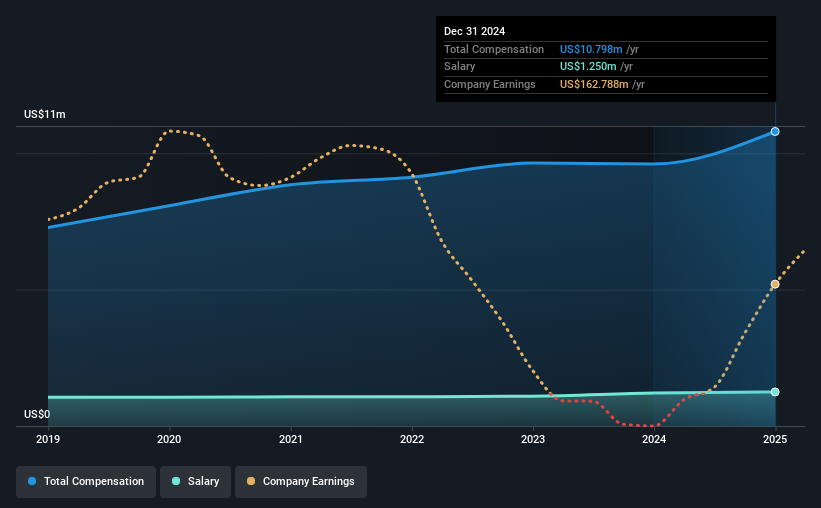This screenshot has width=821, height=508.
Task: Click the Salary teal data point marker
Action: coord(775,392)
